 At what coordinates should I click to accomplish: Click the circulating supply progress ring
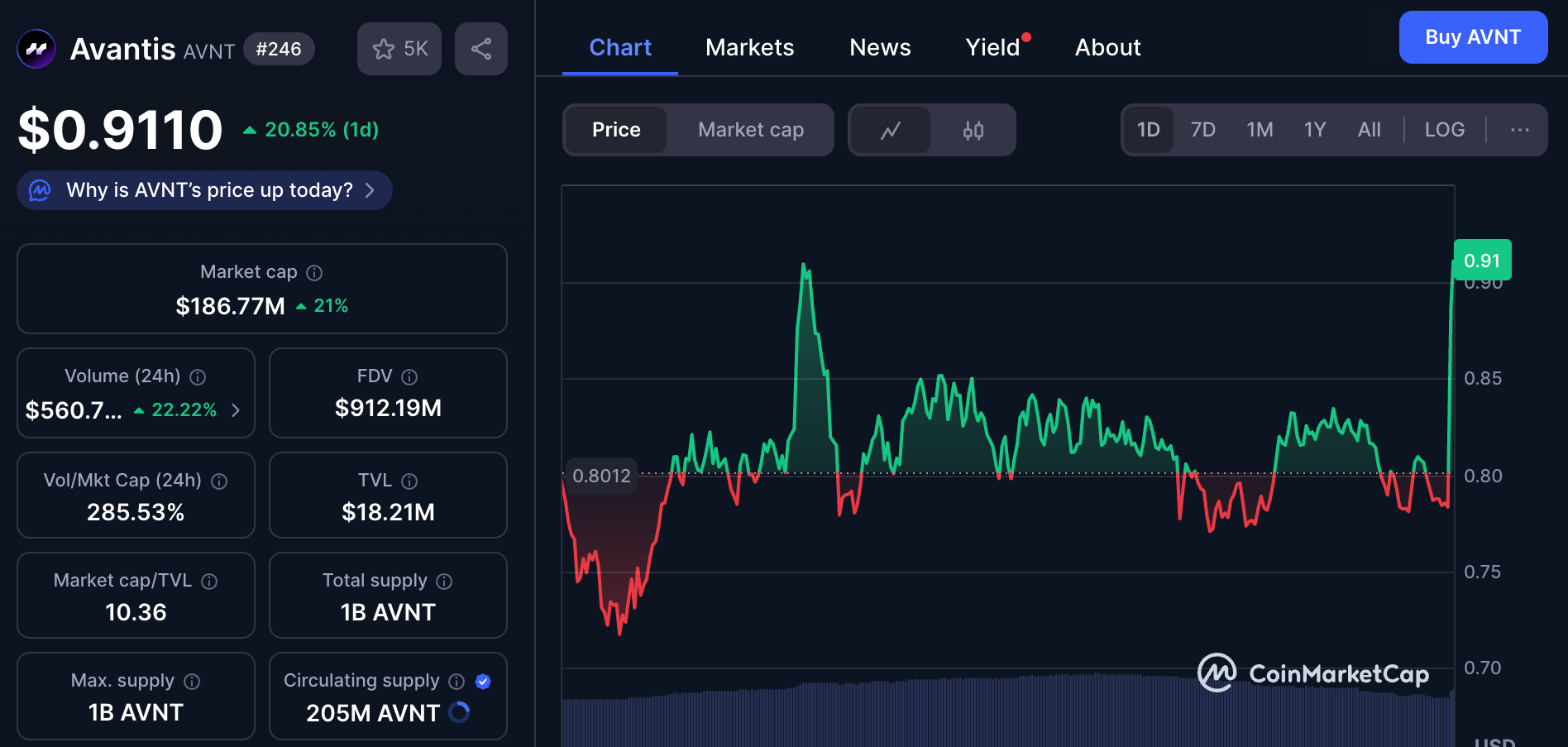(x=459, y=712)
